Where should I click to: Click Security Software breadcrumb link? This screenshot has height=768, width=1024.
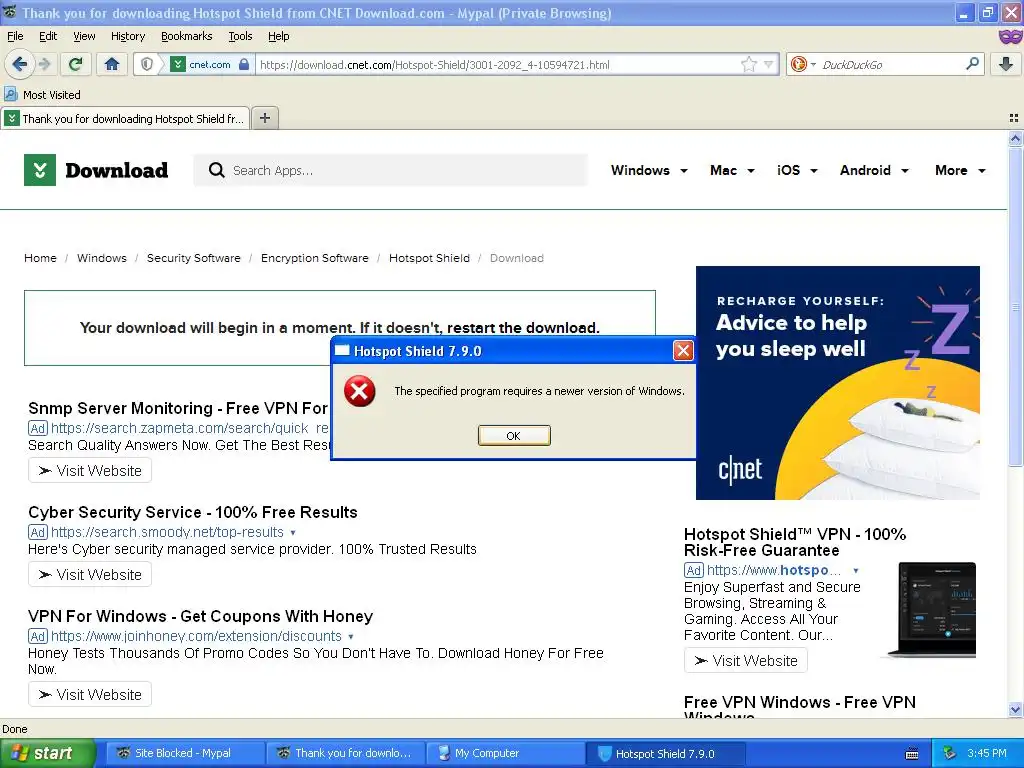[193, 258]
